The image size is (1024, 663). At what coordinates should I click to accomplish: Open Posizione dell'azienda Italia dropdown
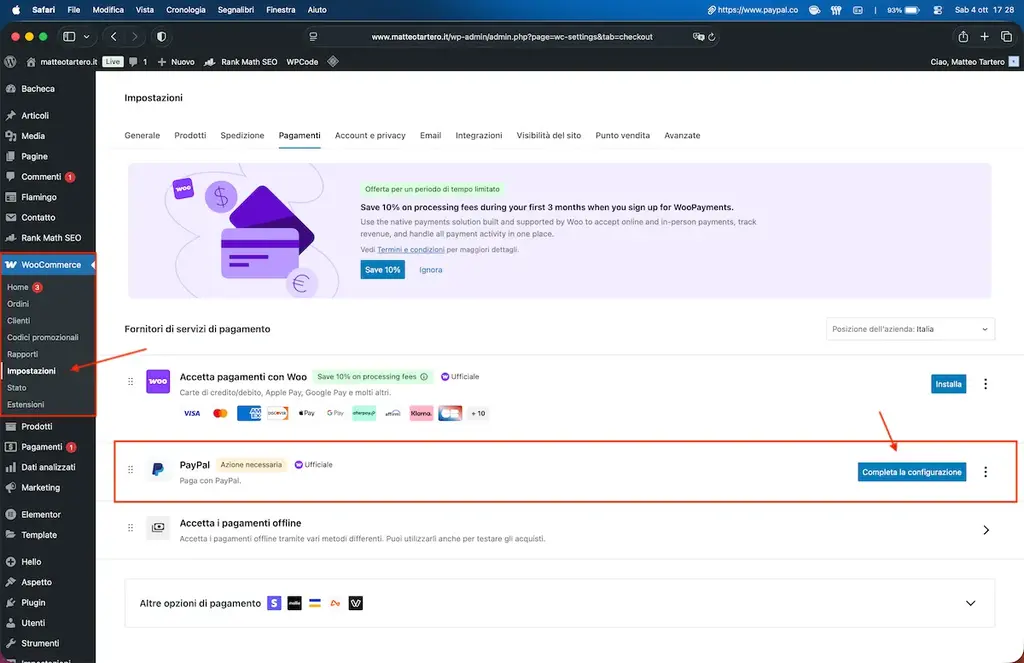[910, 329]
